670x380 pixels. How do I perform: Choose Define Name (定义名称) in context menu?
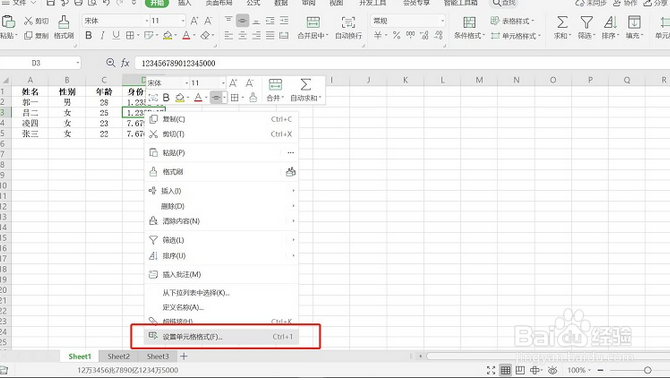click(221, 307)
